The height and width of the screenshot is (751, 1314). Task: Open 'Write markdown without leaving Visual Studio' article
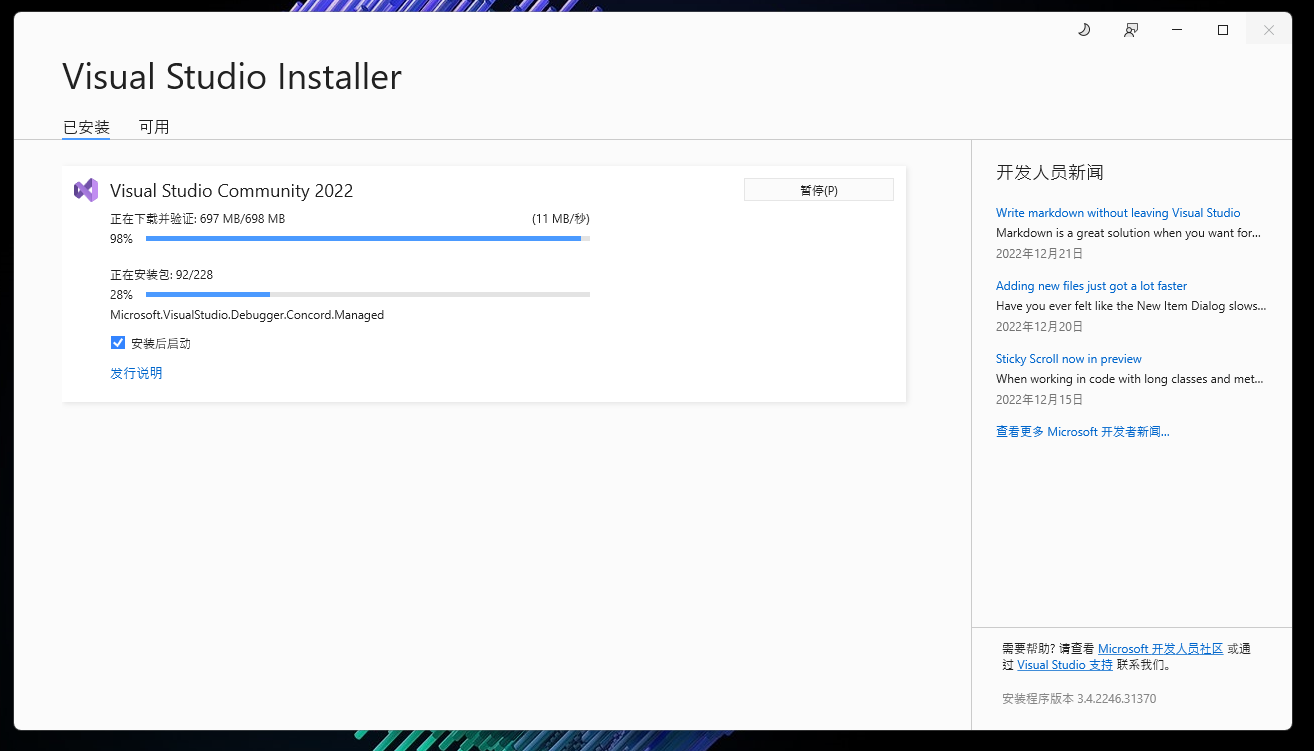click(1118, 213)
